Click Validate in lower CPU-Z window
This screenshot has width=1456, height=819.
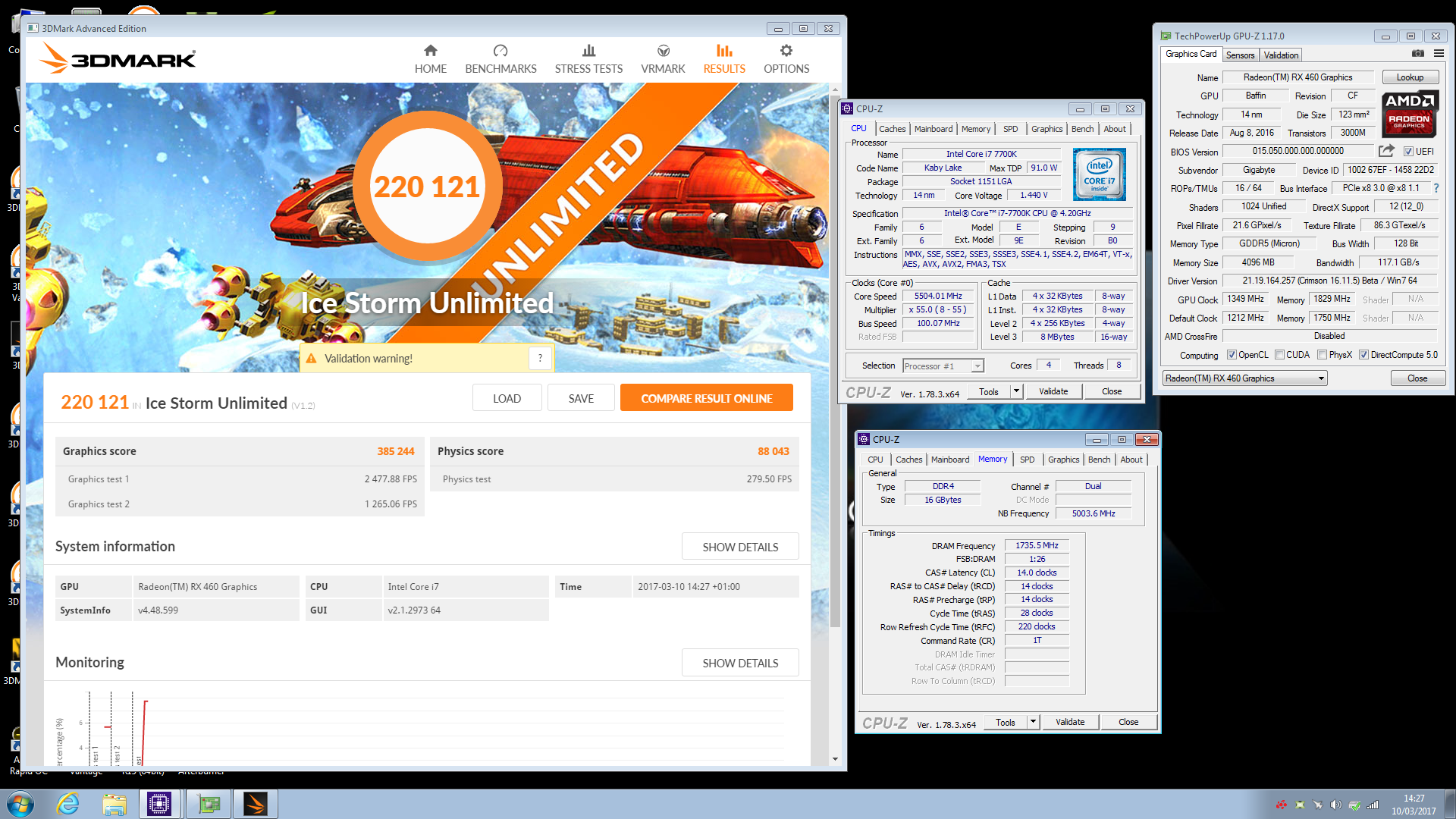click(1069, 722)
